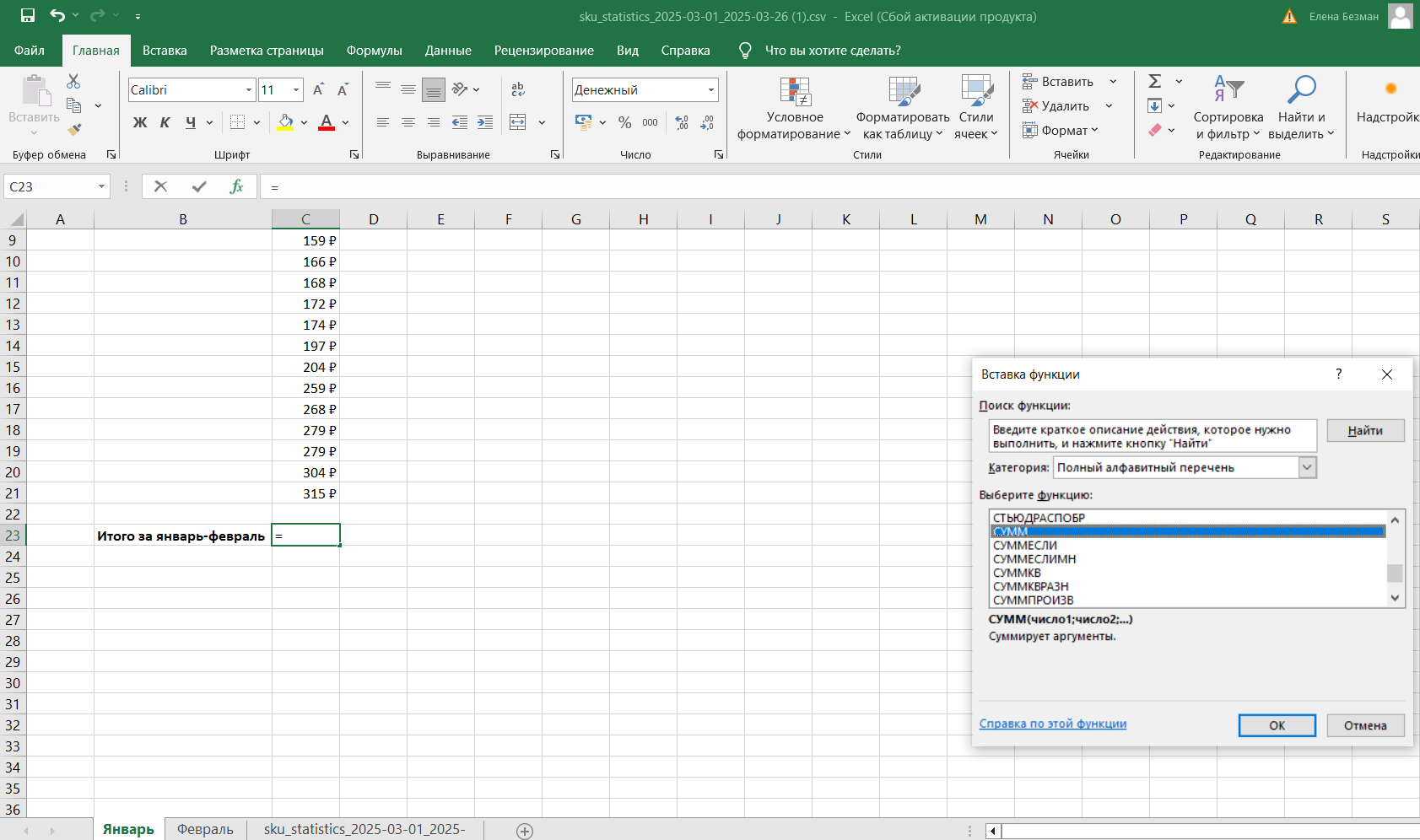Expand the Category dropdown in dialog
The image size is (1420, 840).
point(1307,467)
